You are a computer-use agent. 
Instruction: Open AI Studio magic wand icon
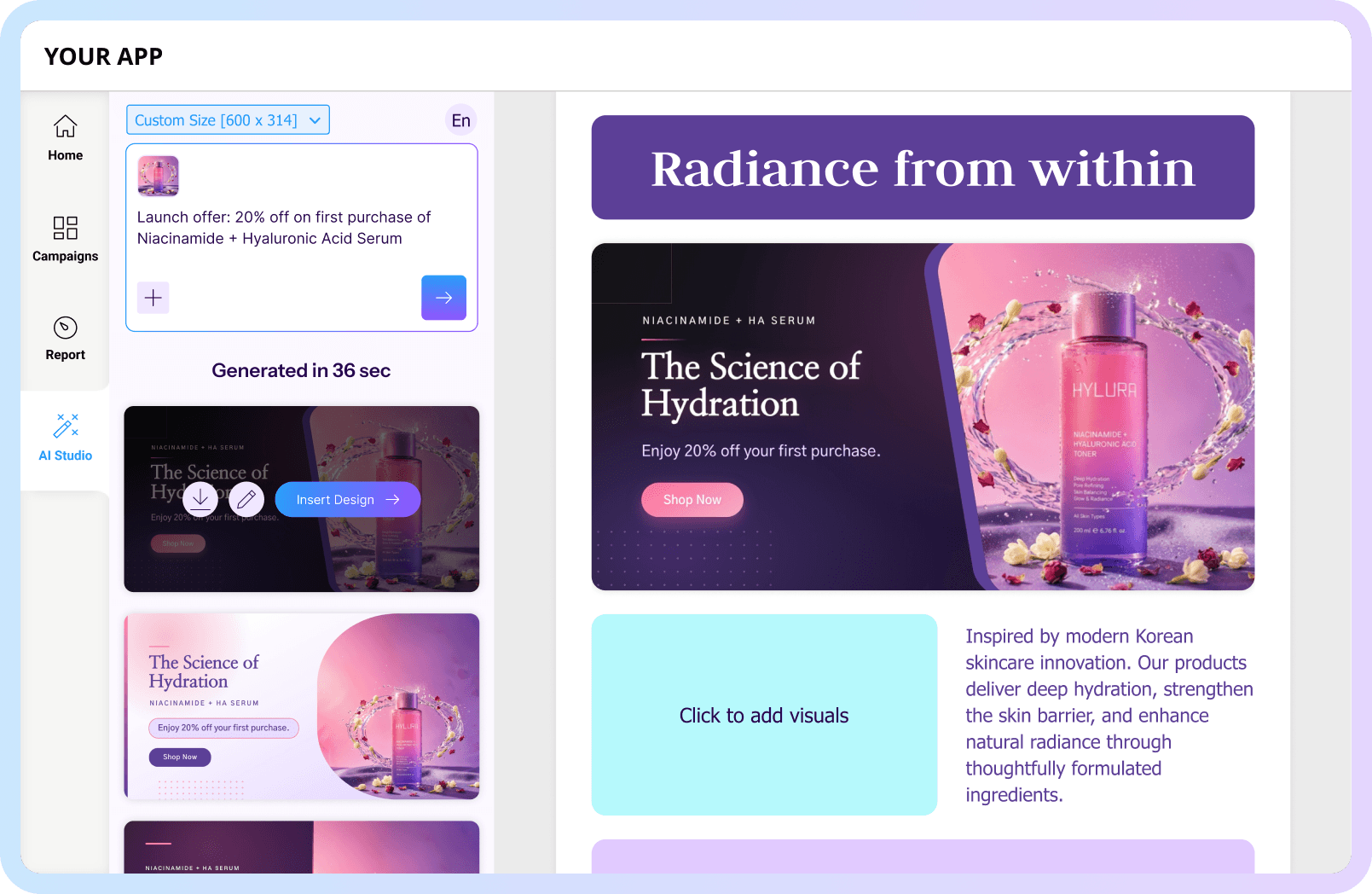[66, 425]
